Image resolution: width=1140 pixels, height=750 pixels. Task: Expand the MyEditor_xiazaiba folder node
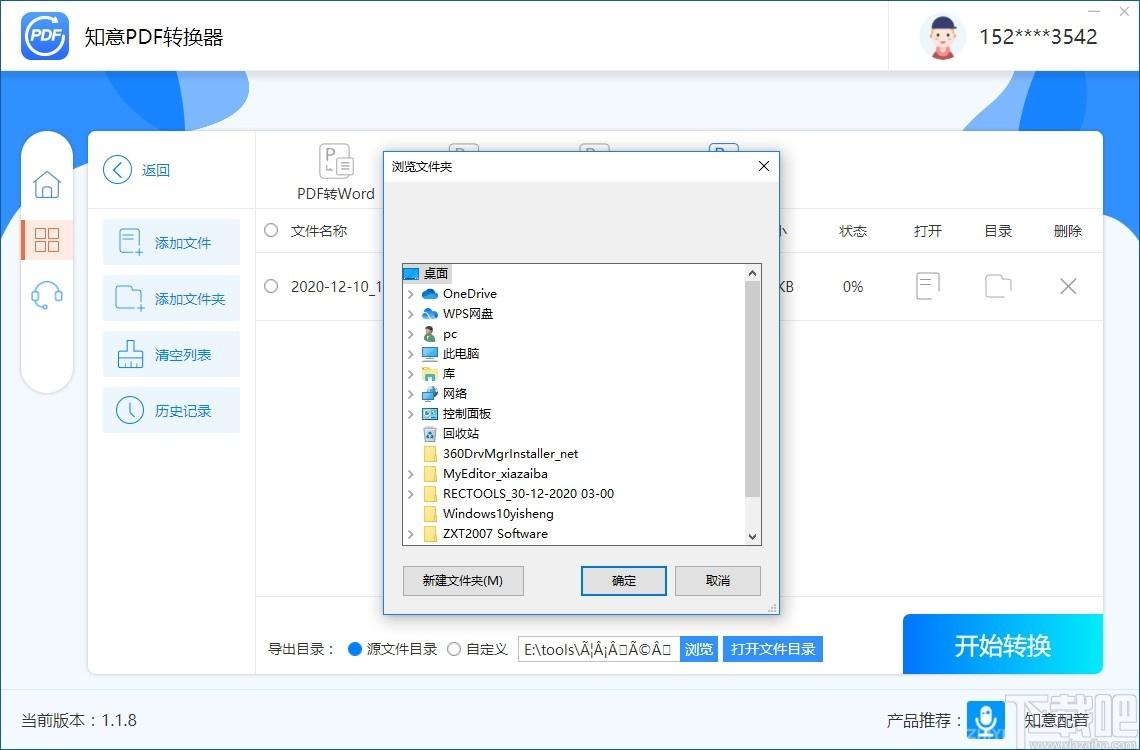point(411,474)
